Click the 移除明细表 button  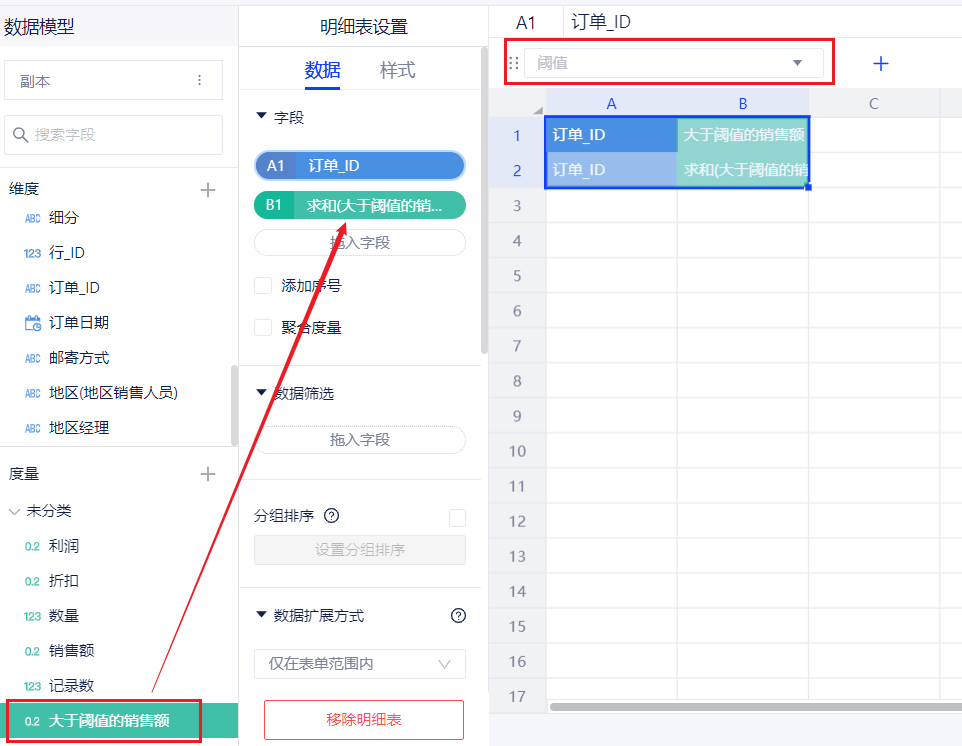pos(363,719)
